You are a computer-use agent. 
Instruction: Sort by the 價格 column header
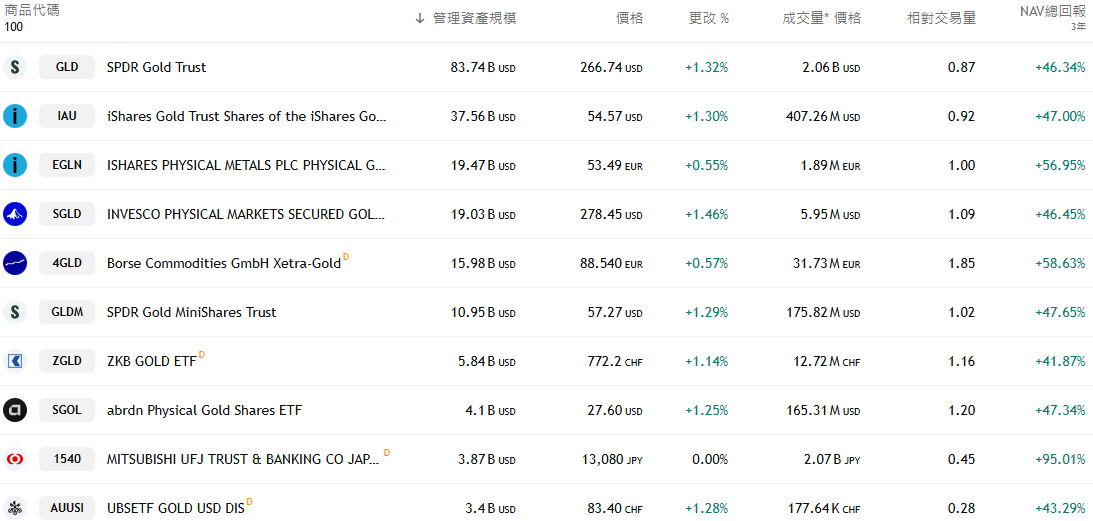[x=629, y=19]
